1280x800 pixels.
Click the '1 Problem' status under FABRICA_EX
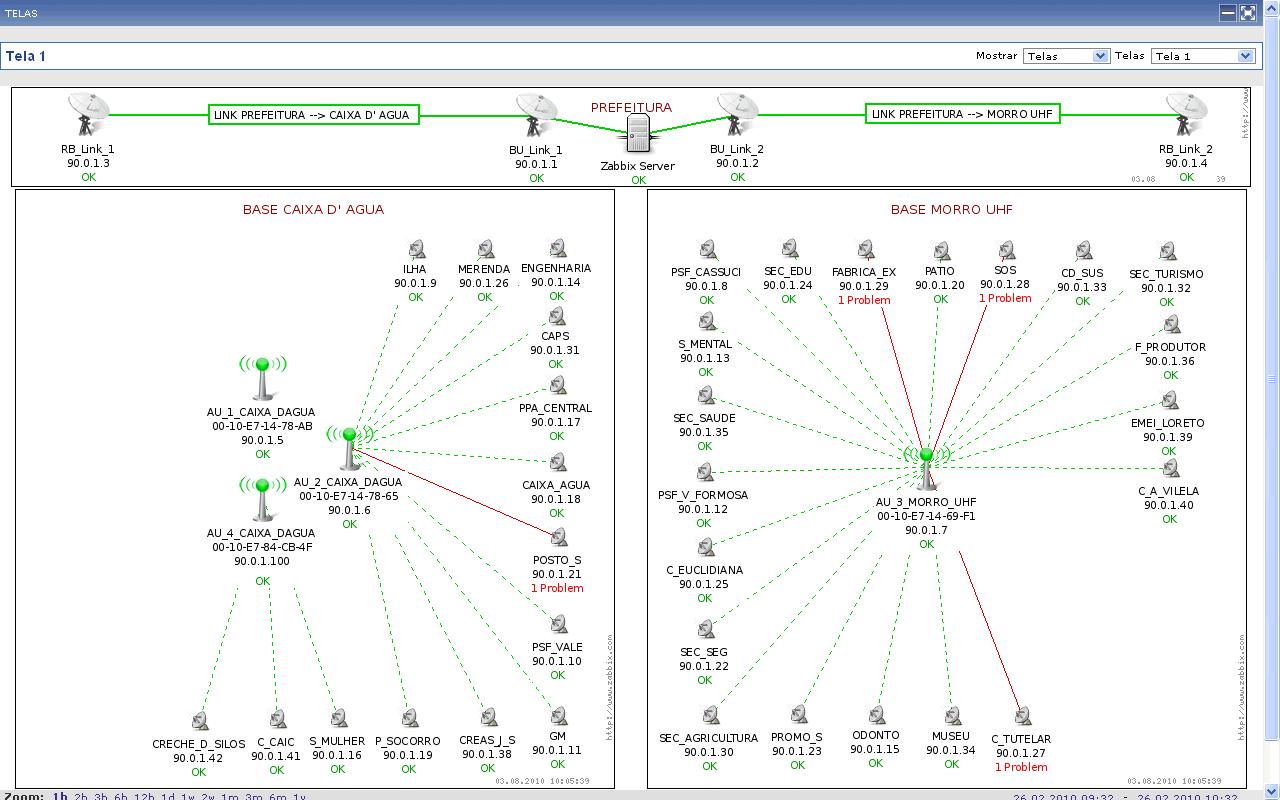click(x=864, y=300)
